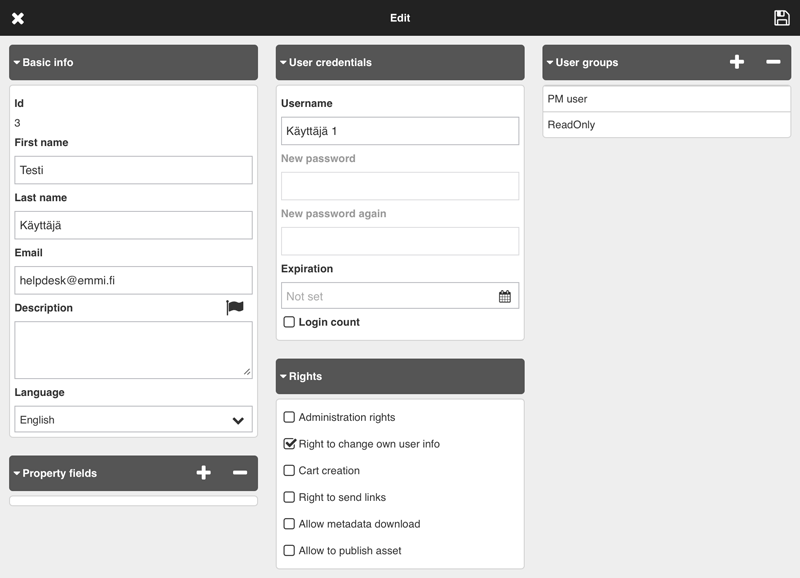Remove user group with the minus icon

[773, 62]
